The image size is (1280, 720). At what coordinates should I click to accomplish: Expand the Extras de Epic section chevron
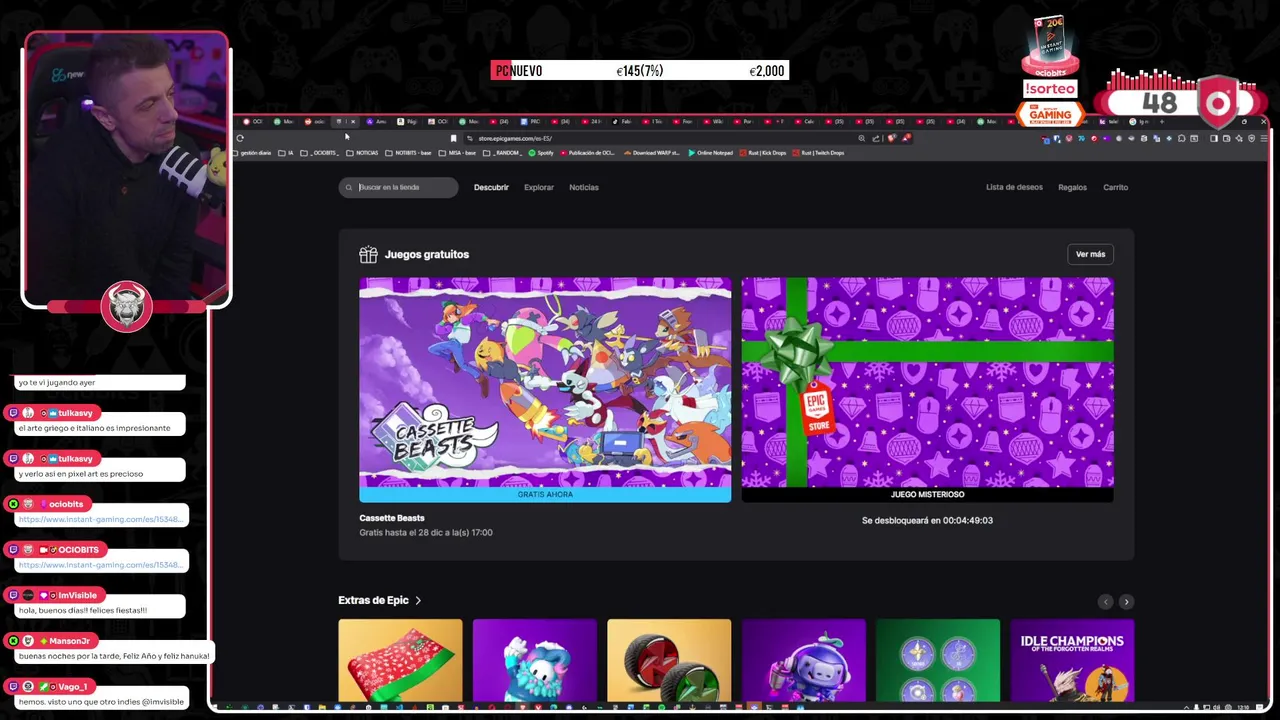pyautogui.click(x=418, y=600)
